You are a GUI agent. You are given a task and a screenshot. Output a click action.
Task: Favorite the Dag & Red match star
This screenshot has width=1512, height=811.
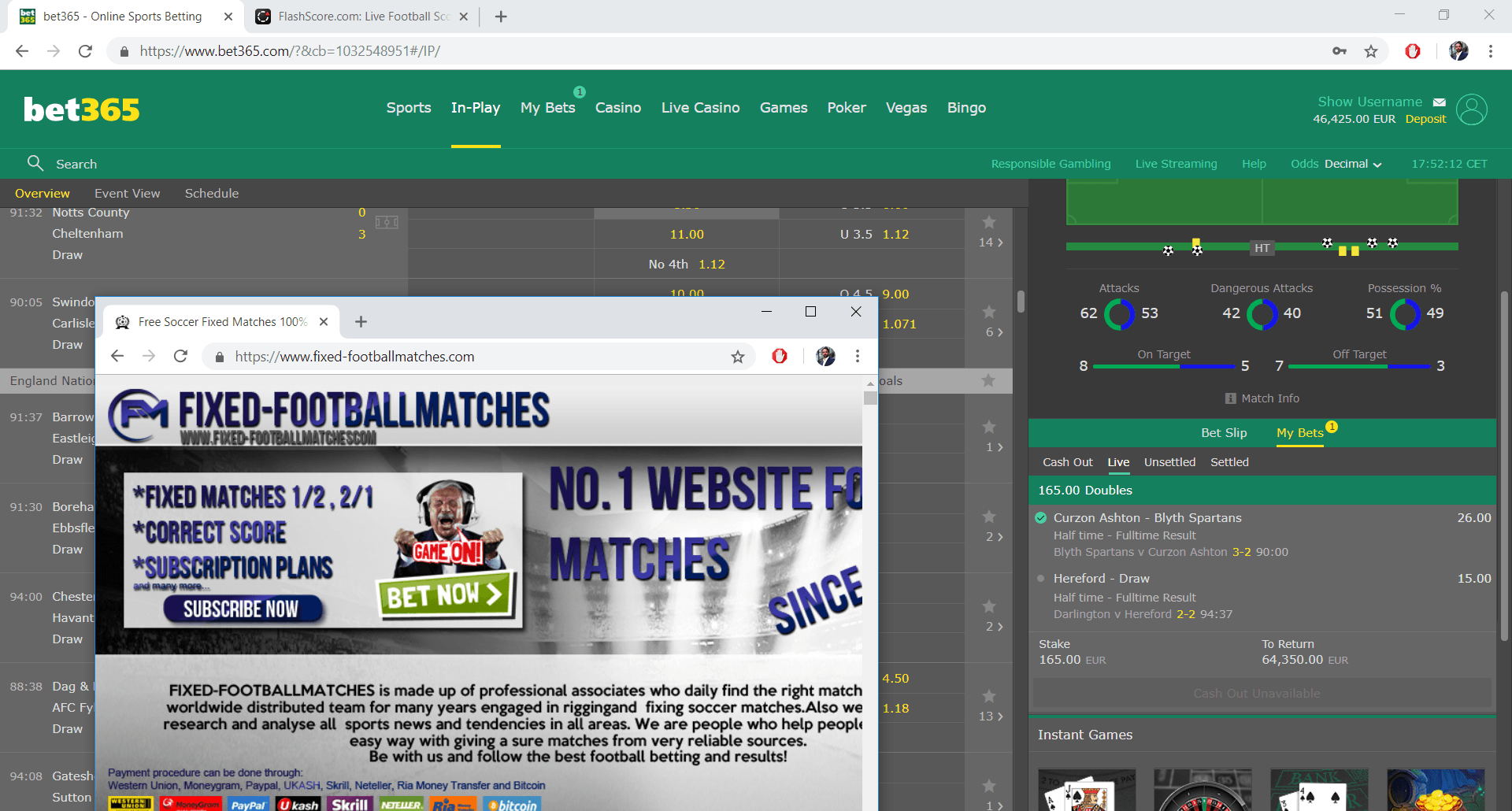989,696
